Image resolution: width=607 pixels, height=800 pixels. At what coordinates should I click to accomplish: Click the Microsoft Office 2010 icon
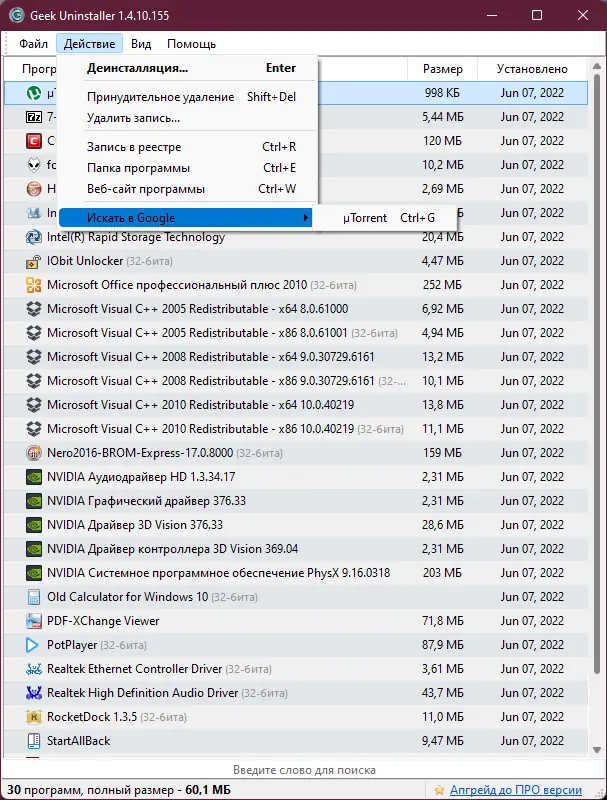32,285
